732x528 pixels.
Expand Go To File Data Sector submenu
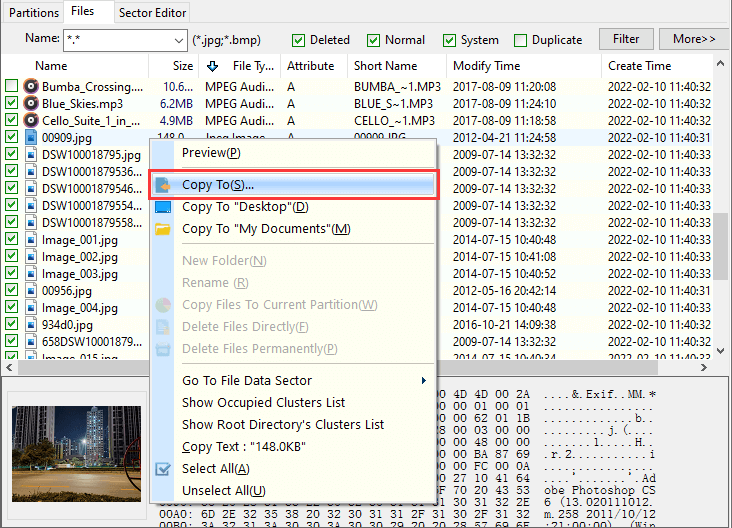[x=424, y=380]
